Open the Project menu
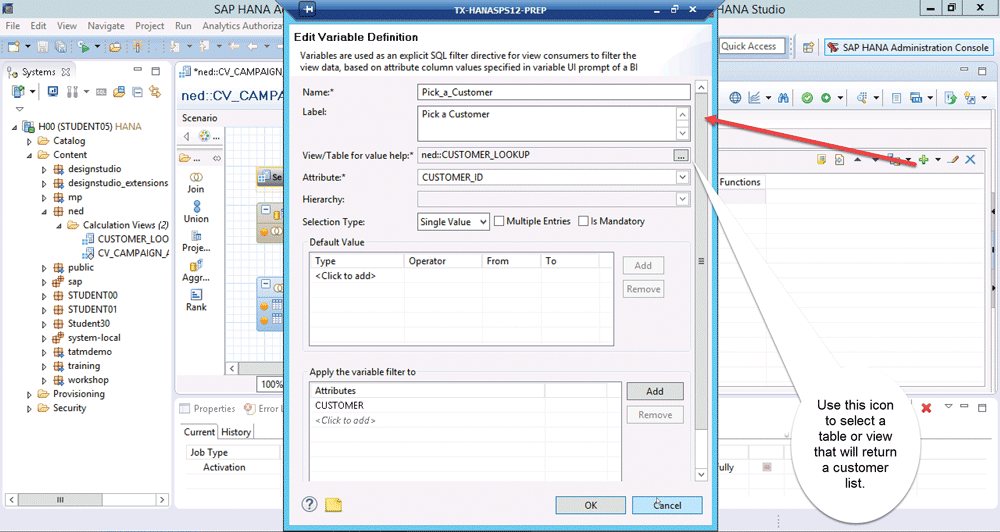The width and height of the screenshot is (1000, 532). (150, 26)
